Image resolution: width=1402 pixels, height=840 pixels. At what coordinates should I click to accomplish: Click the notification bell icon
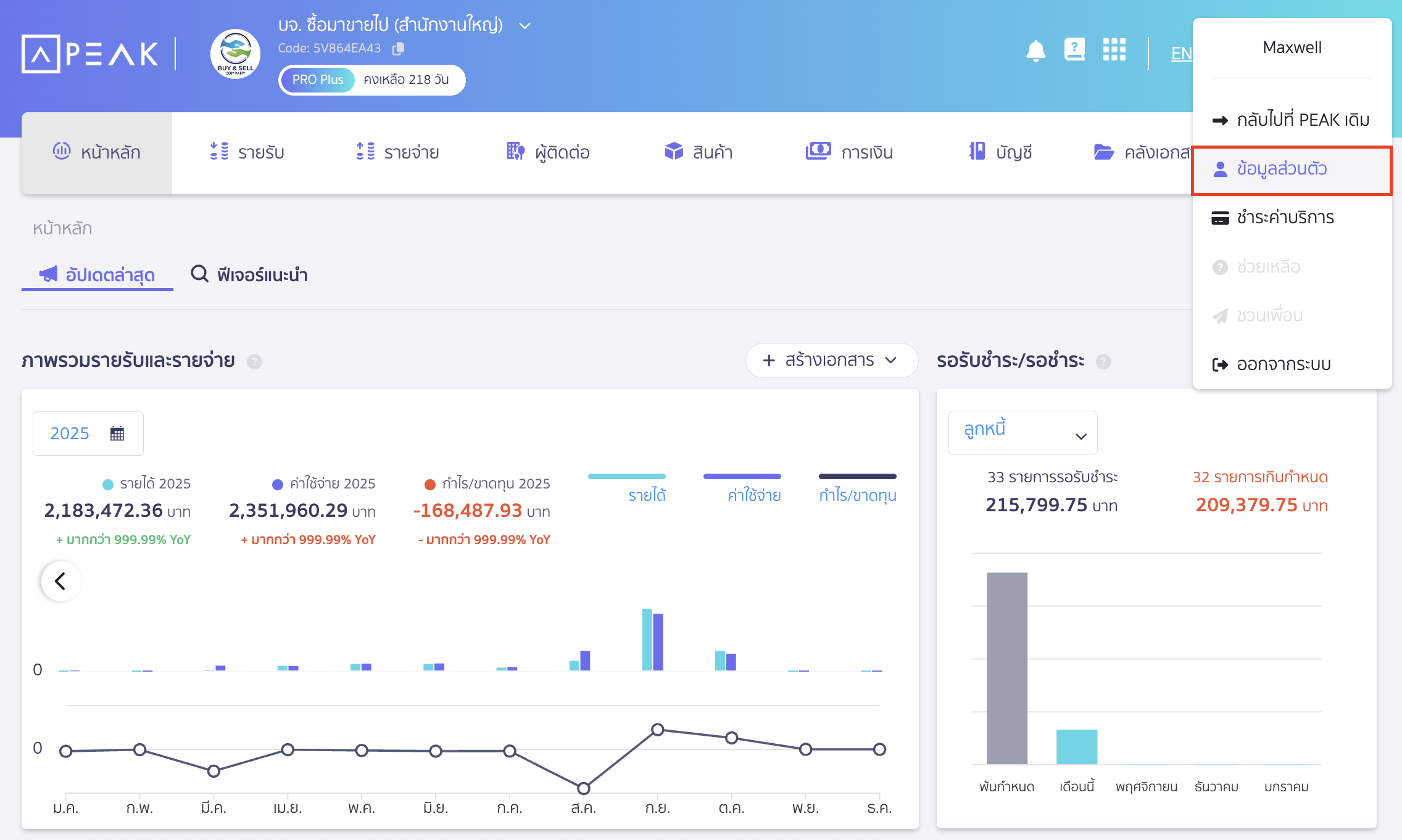pyautogui.click(x=1035, y=50)
